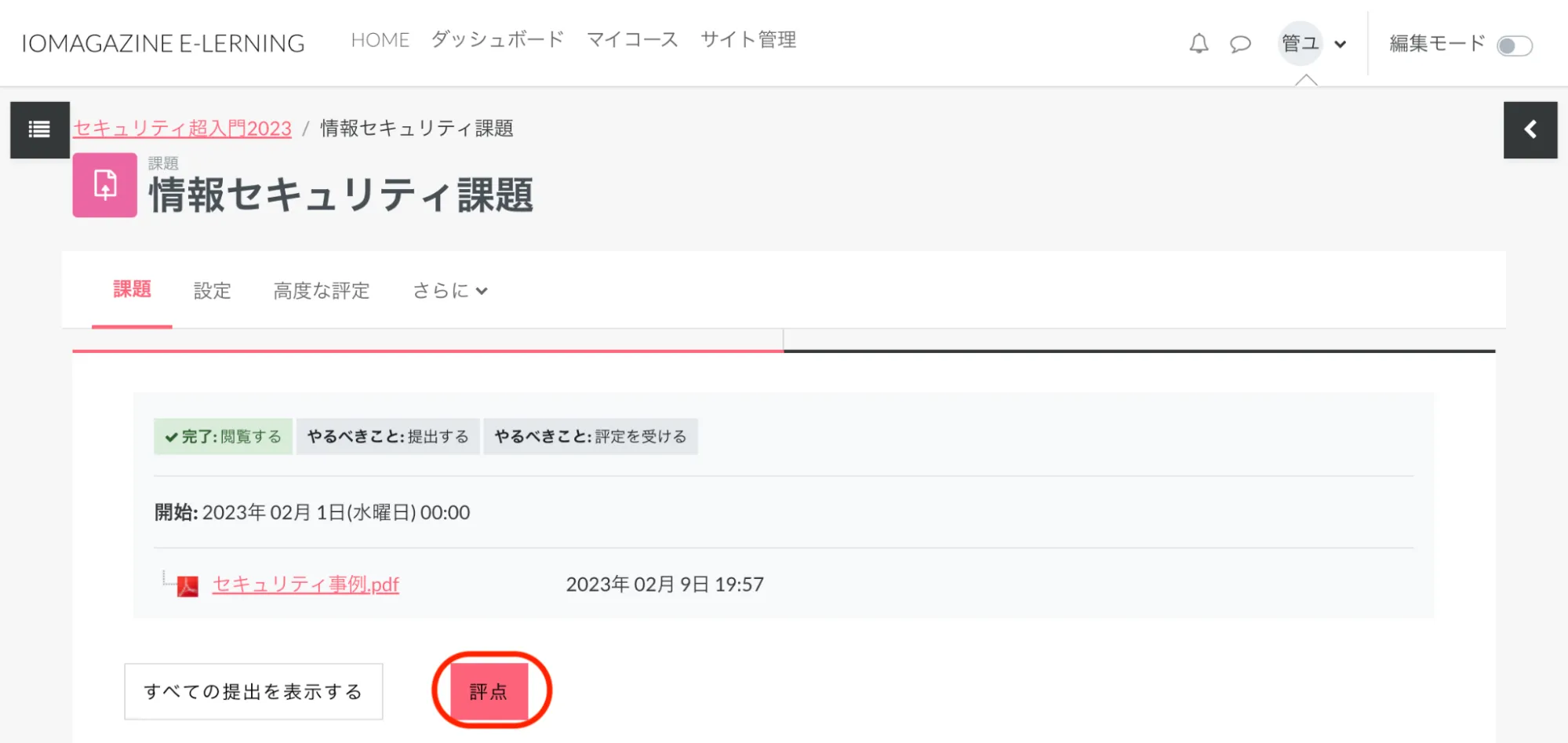Expand the user menu chevron
The image size is (1568, 743).
point(1341,44)
